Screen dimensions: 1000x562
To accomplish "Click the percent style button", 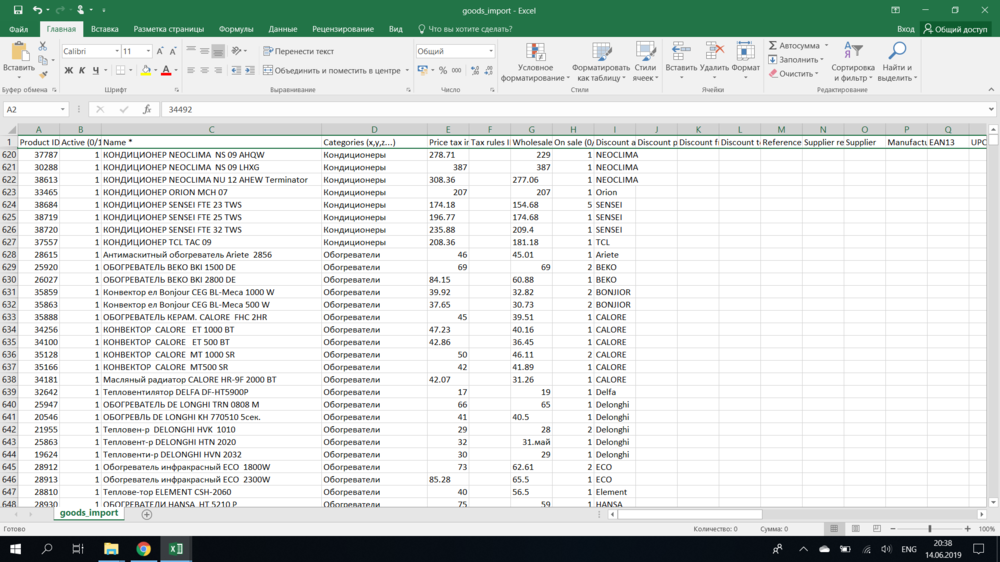I will 442,71.
